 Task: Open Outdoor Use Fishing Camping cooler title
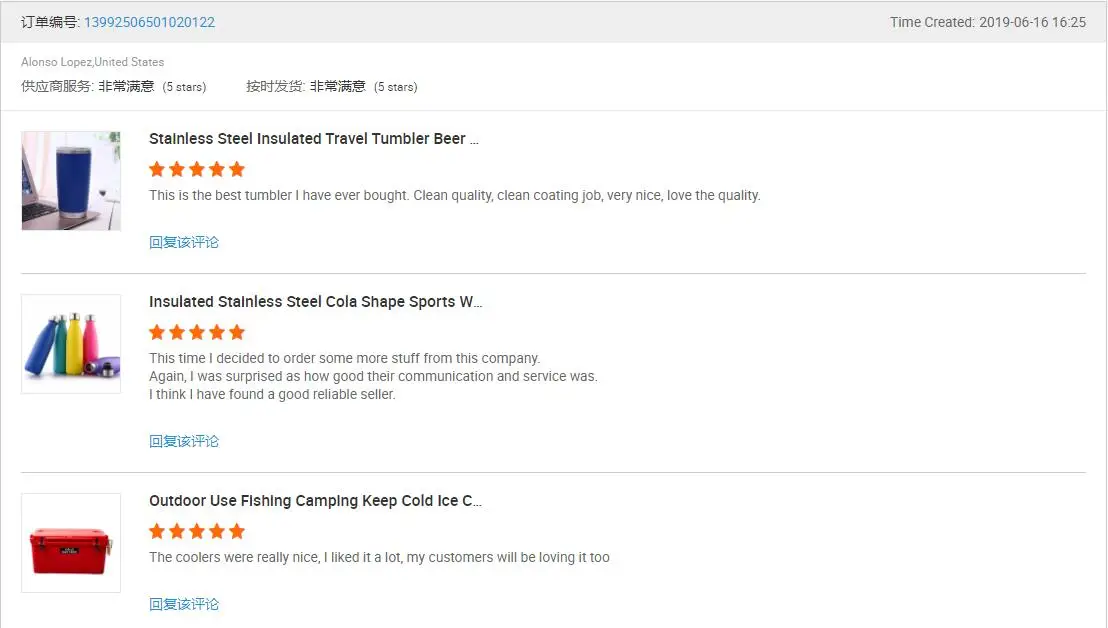coord(315,501)
